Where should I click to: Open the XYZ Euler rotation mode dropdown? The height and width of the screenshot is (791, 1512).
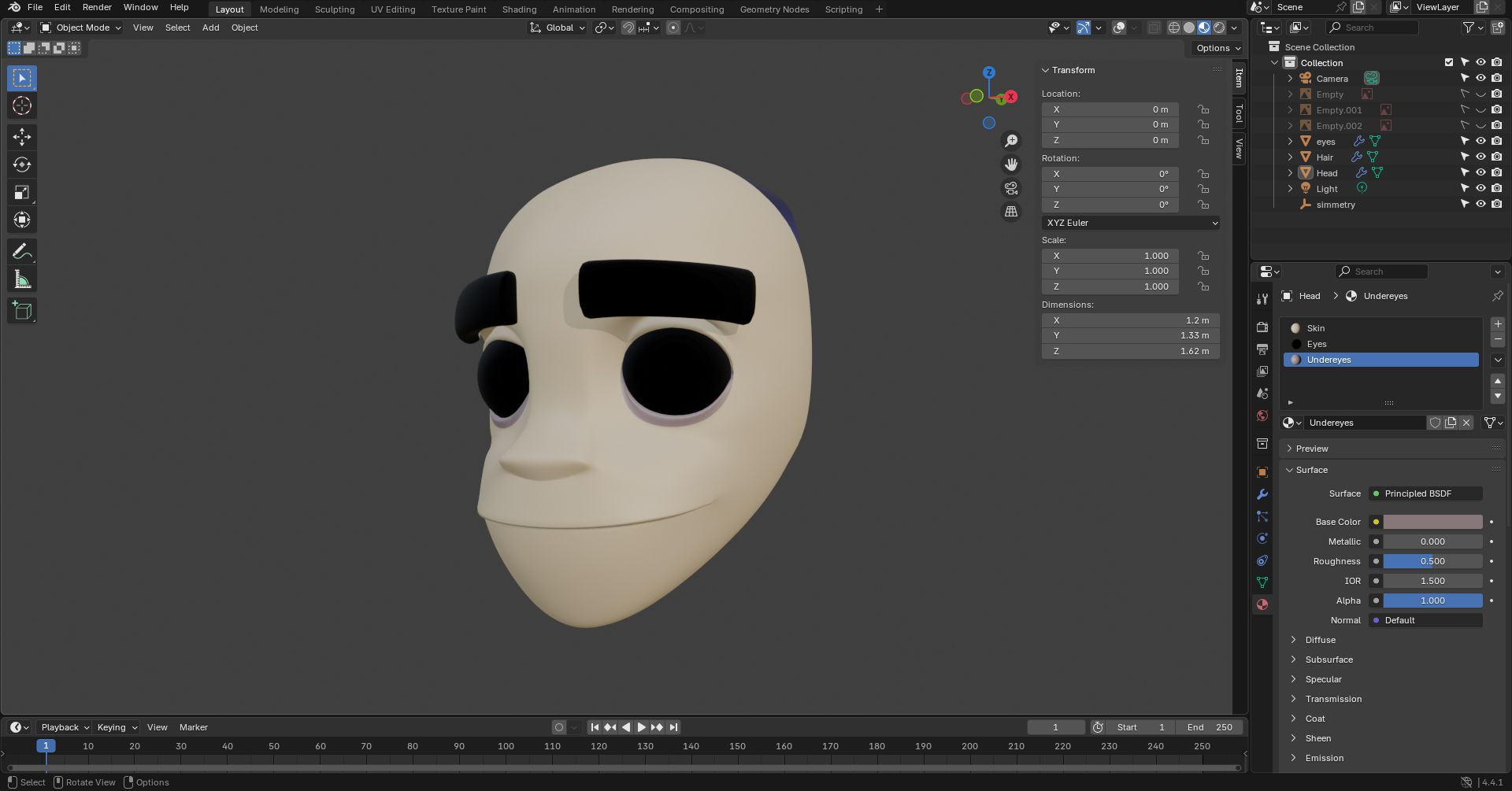tap(1130, 223)
